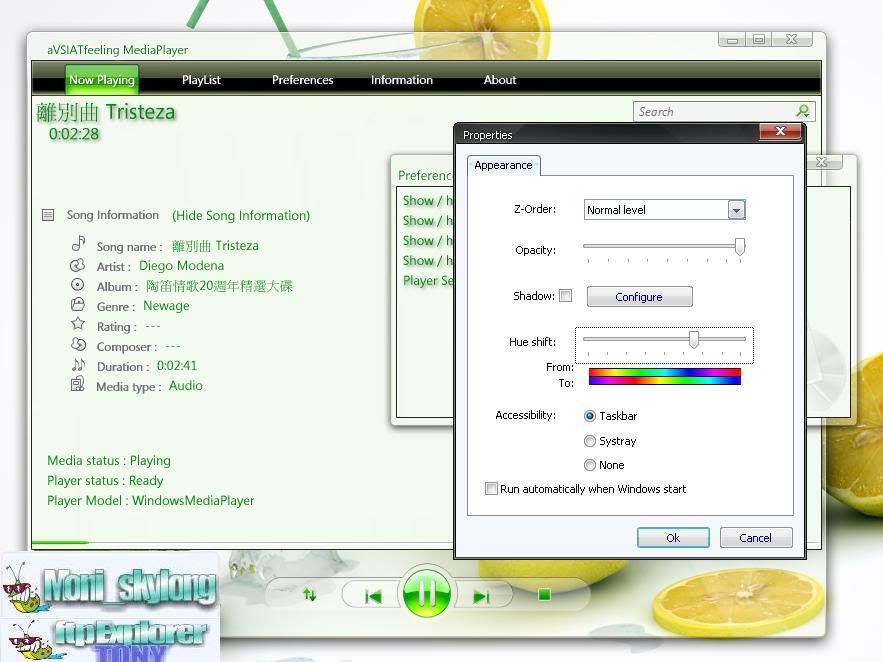883x662 pixels.
Task: Click the search magnifier icon
Action: [802, 112]
